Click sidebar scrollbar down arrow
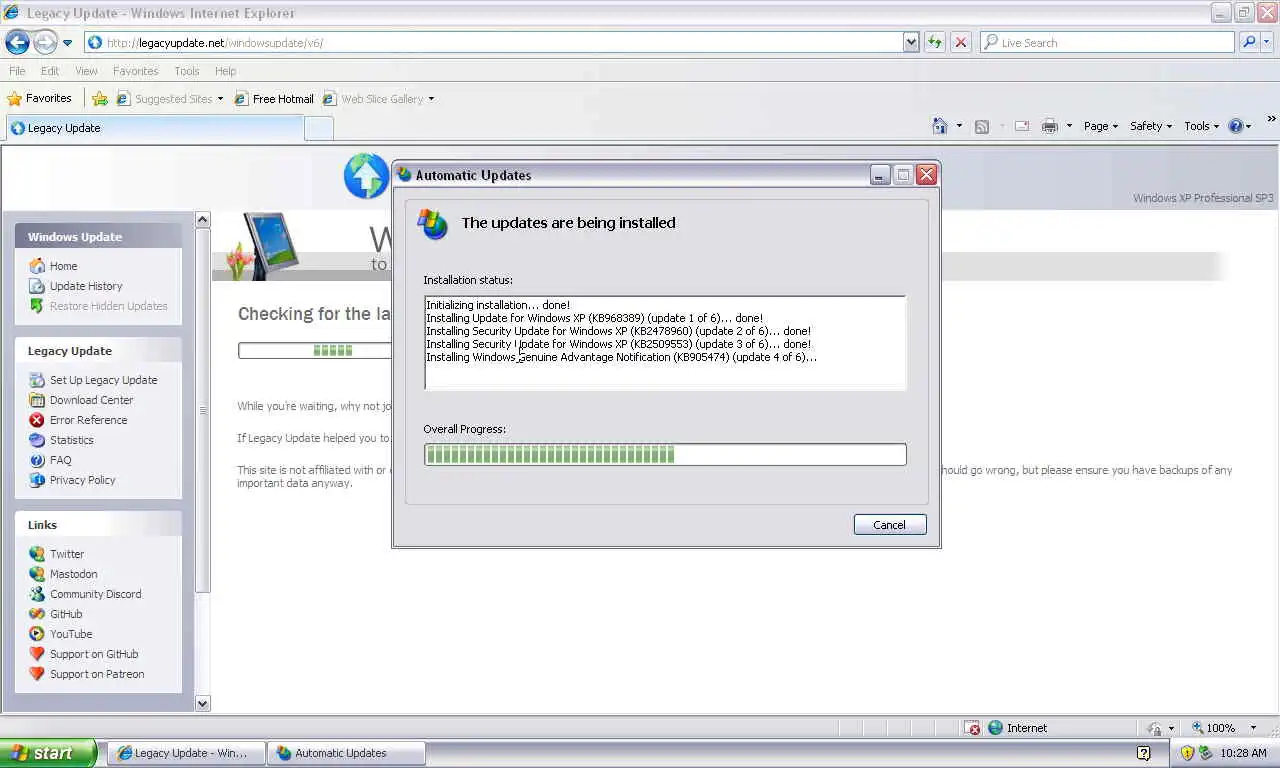Screen dimensions: 1280x768 click(203, 703)
